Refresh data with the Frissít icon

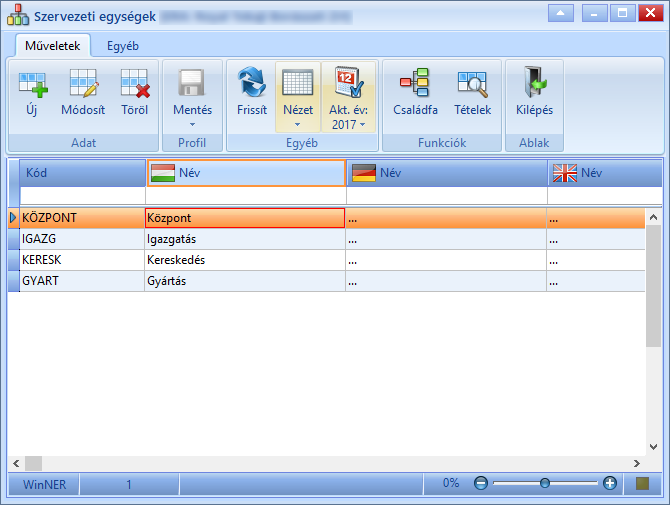(x=252, y=82)
